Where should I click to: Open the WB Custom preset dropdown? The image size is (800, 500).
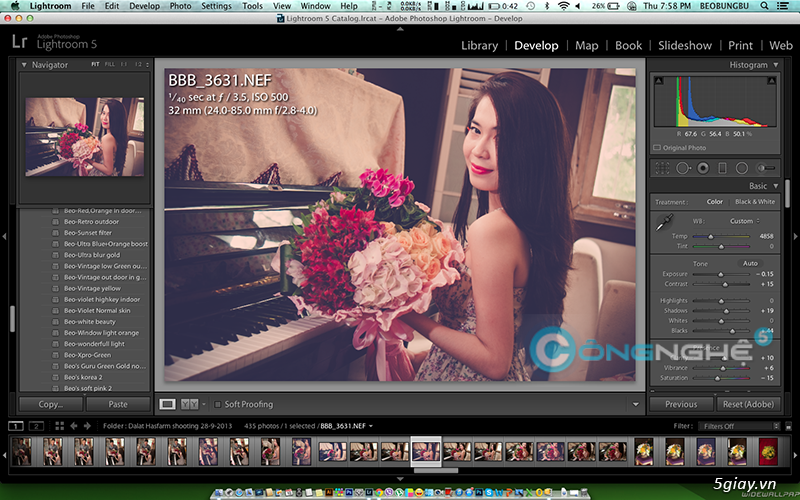click(x=743, y=221)
